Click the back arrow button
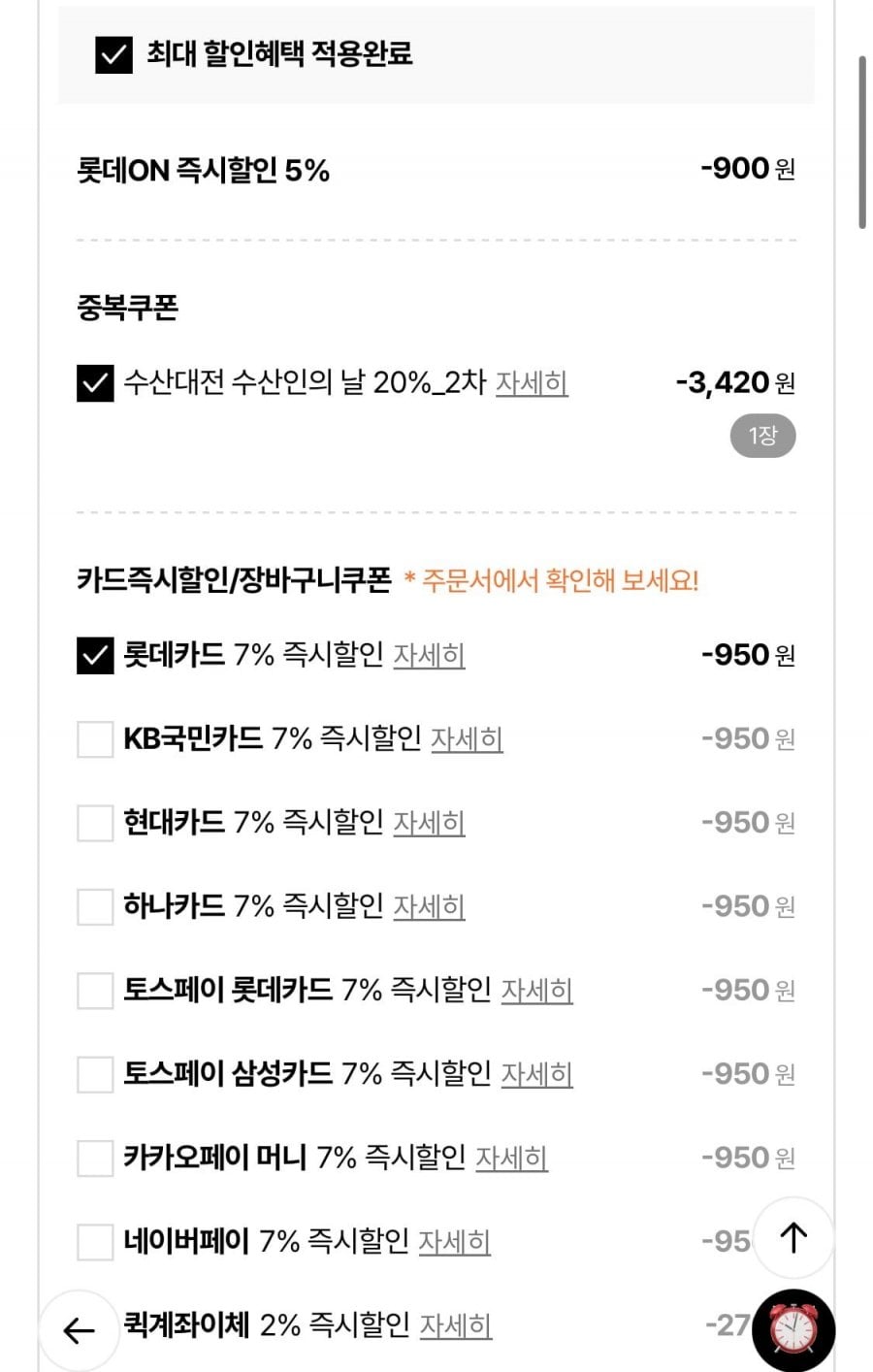Image resolution: width=873 pixels, height=1372 pixels. click(79, 1330)
